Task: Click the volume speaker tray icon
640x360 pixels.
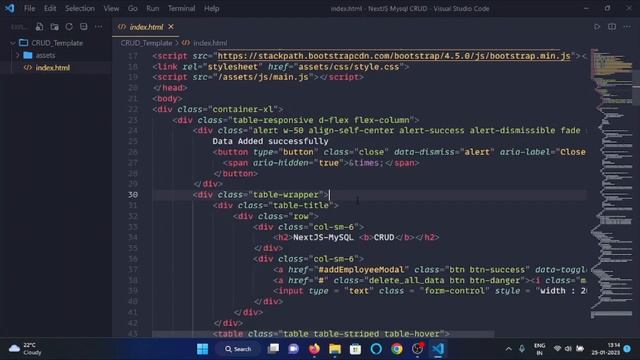Action: (568, 349)
